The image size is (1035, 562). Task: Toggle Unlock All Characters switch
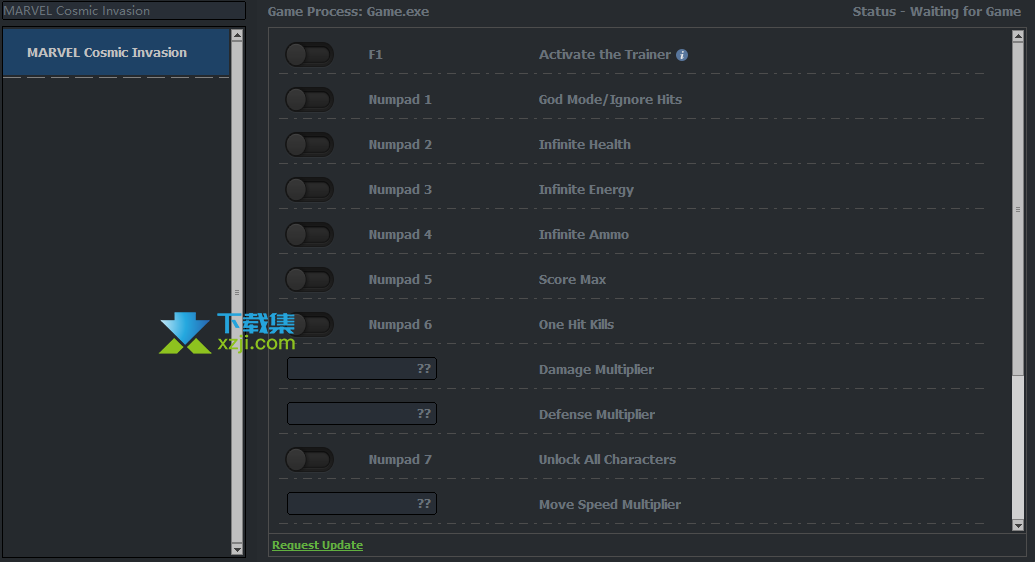point(309,460)
